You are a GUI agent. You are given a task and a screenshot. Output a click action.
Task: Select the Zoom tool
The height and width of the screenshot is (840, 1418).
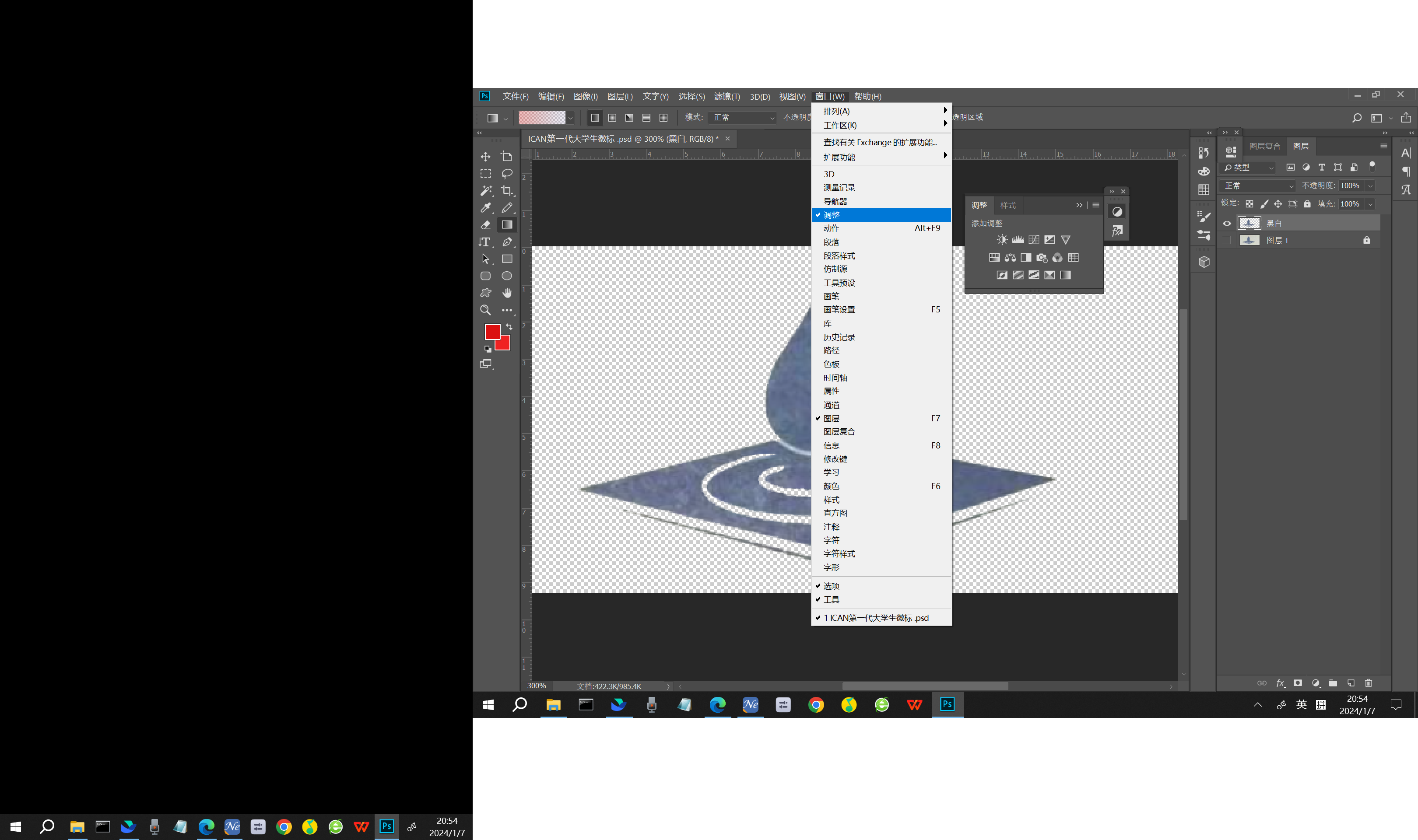click(486, 310)
